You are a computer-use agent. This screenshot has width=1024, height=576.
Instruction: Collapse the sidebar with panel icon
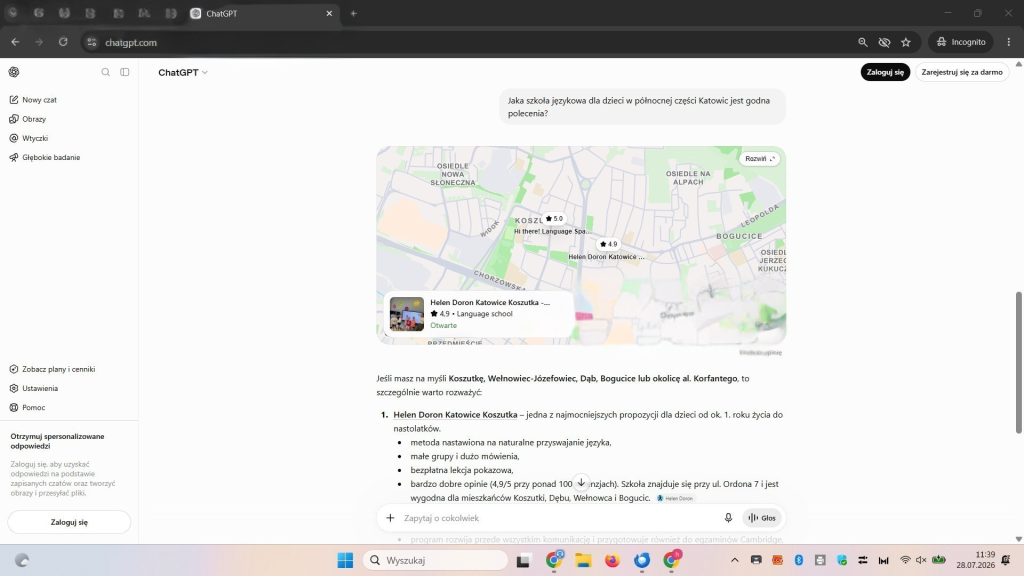125,72
